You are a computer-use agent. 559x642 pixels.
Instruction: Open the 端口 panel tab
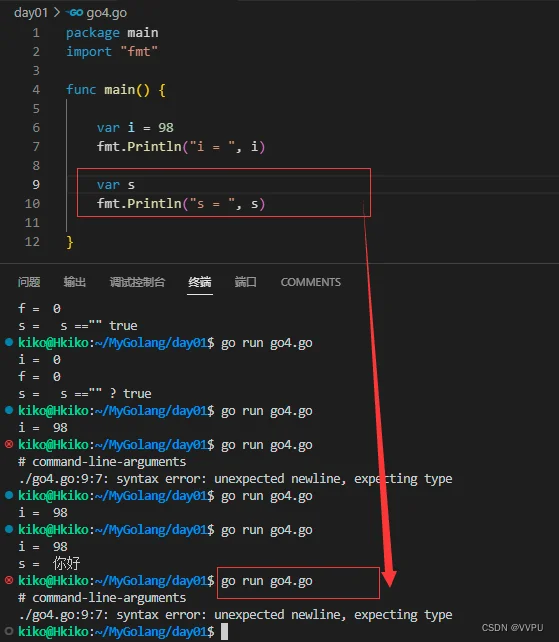pos(245,282)
